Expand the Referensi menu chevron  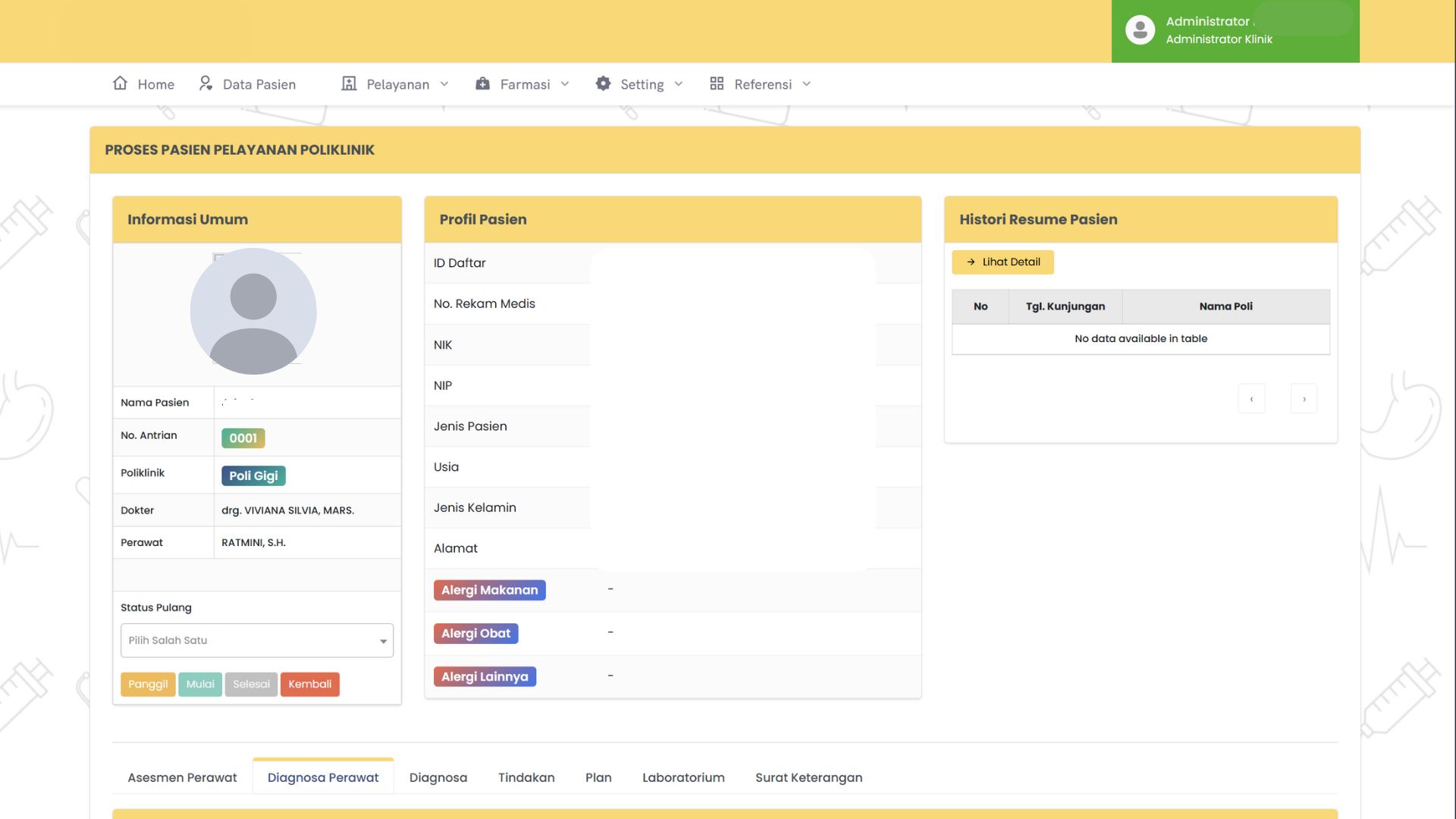[807, 84]
